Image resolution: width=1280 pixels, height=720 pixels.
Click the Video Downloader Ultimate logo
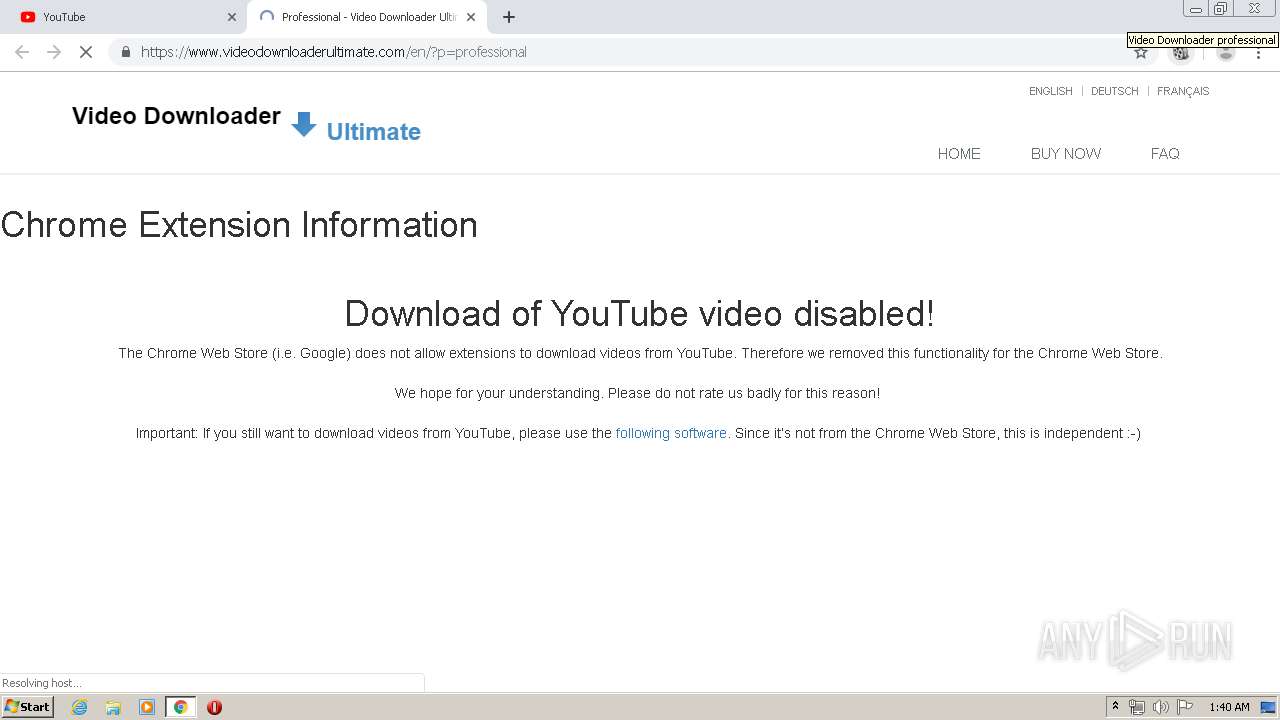246,124
